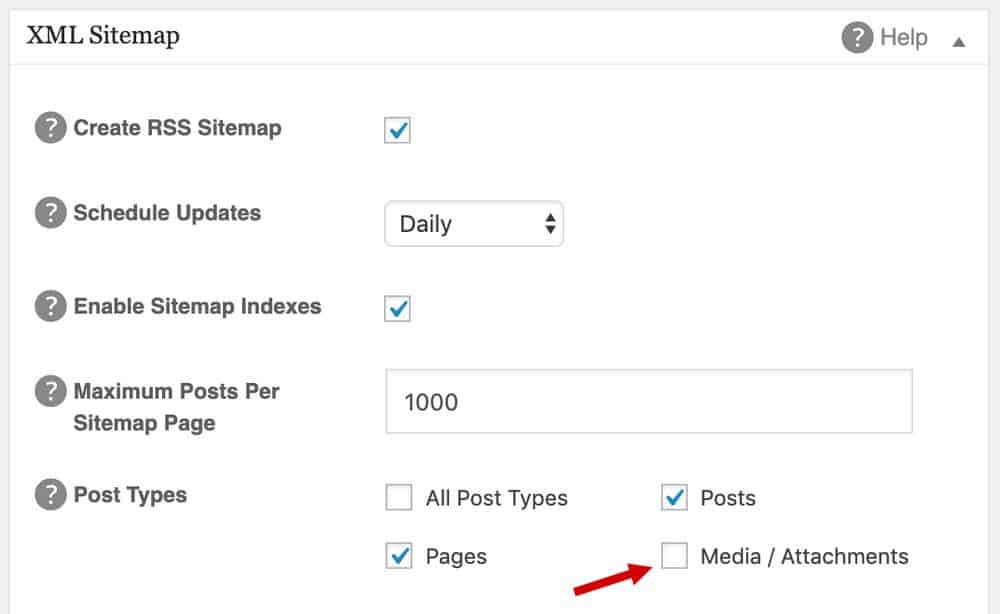The image size is (1000, 614).
Task: Click the help icon beside Create RSS Sitemap
Action: (51, 129)
